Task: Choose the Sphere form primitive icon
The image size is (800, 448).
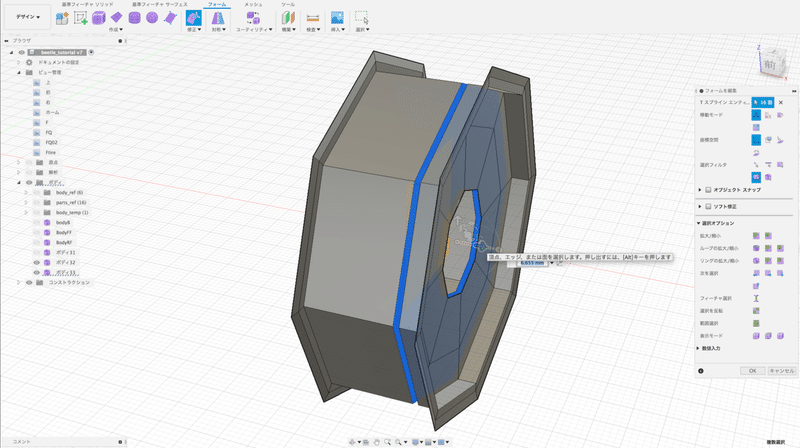Action: click(152, 18)
